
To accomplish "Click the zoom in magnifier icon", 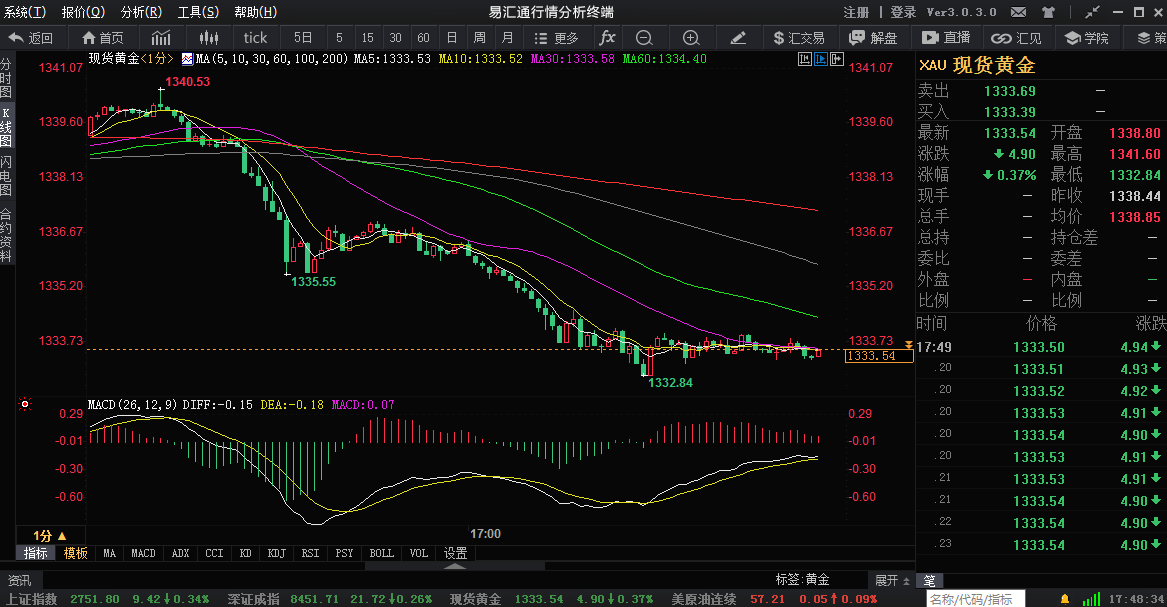I will (691, 38).
